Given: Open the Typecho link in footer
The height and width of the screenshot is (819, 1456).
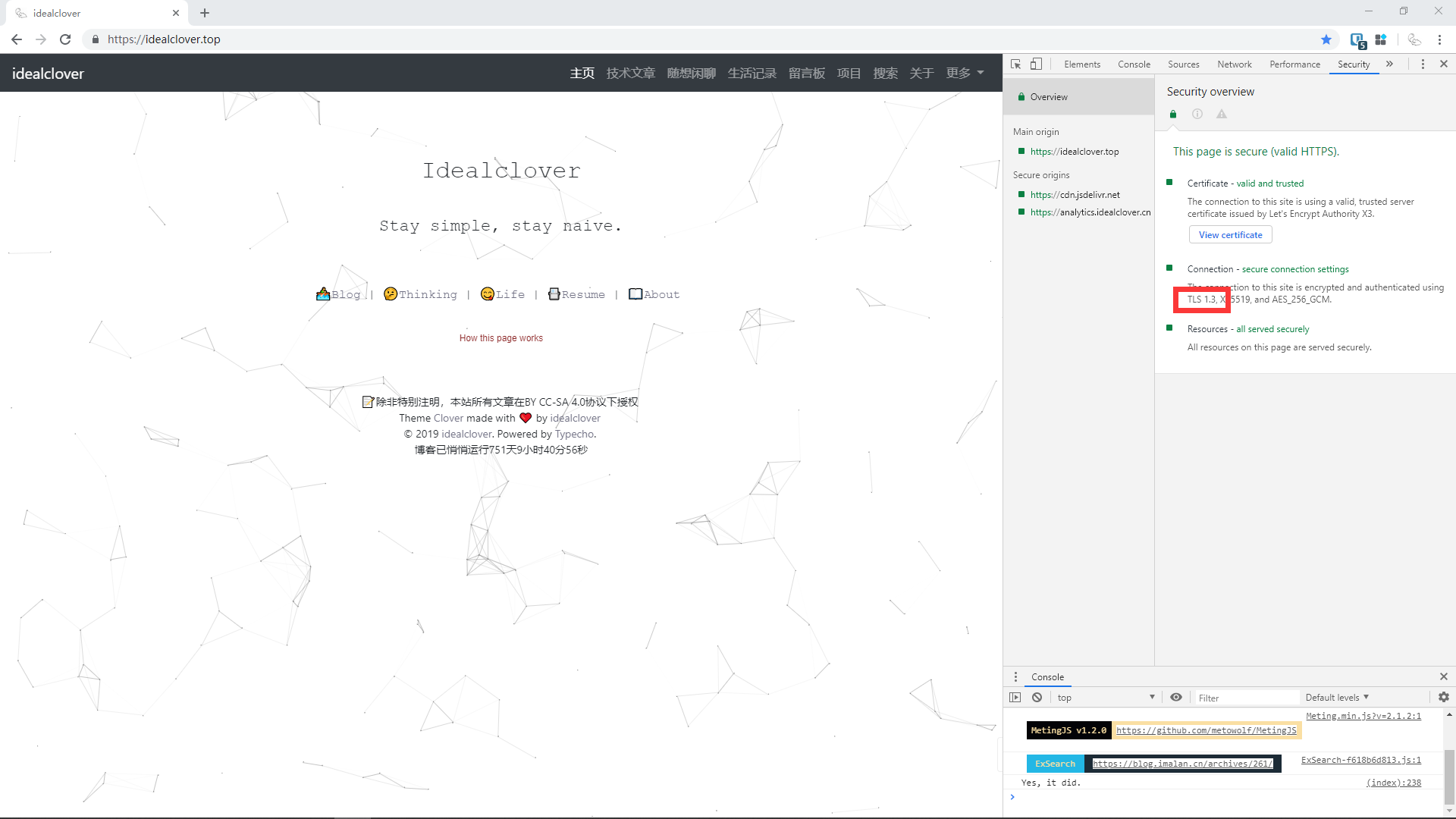Looking at the screenshot, I should (x=574, y=435).
